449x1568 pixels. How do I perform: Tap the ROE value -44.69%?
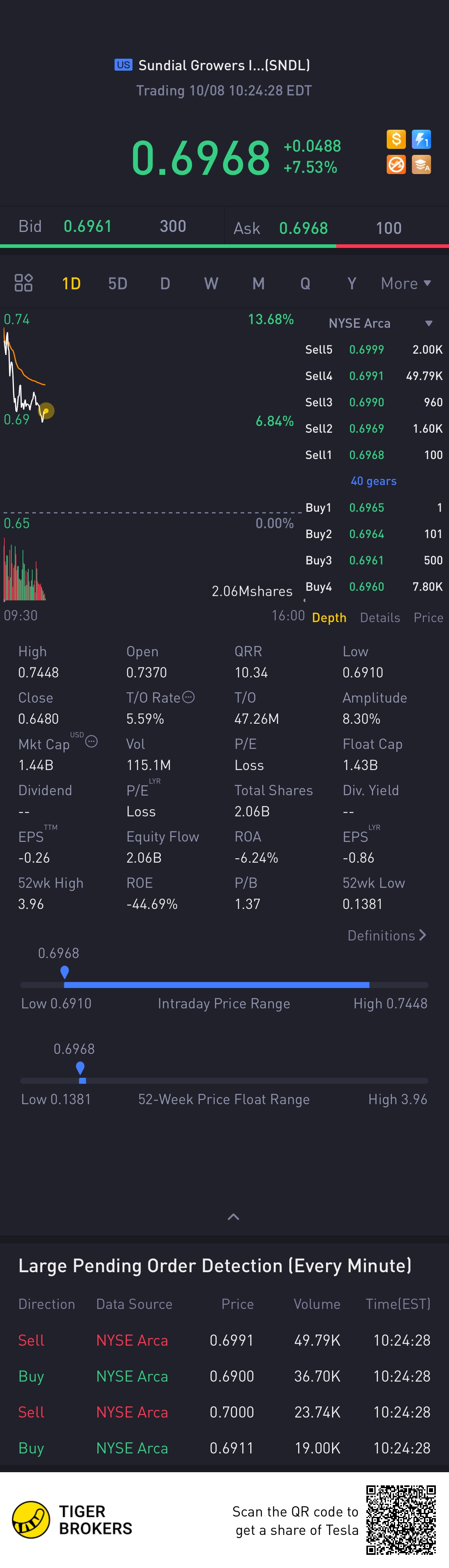pyautogui.click(x=152, y=904)
